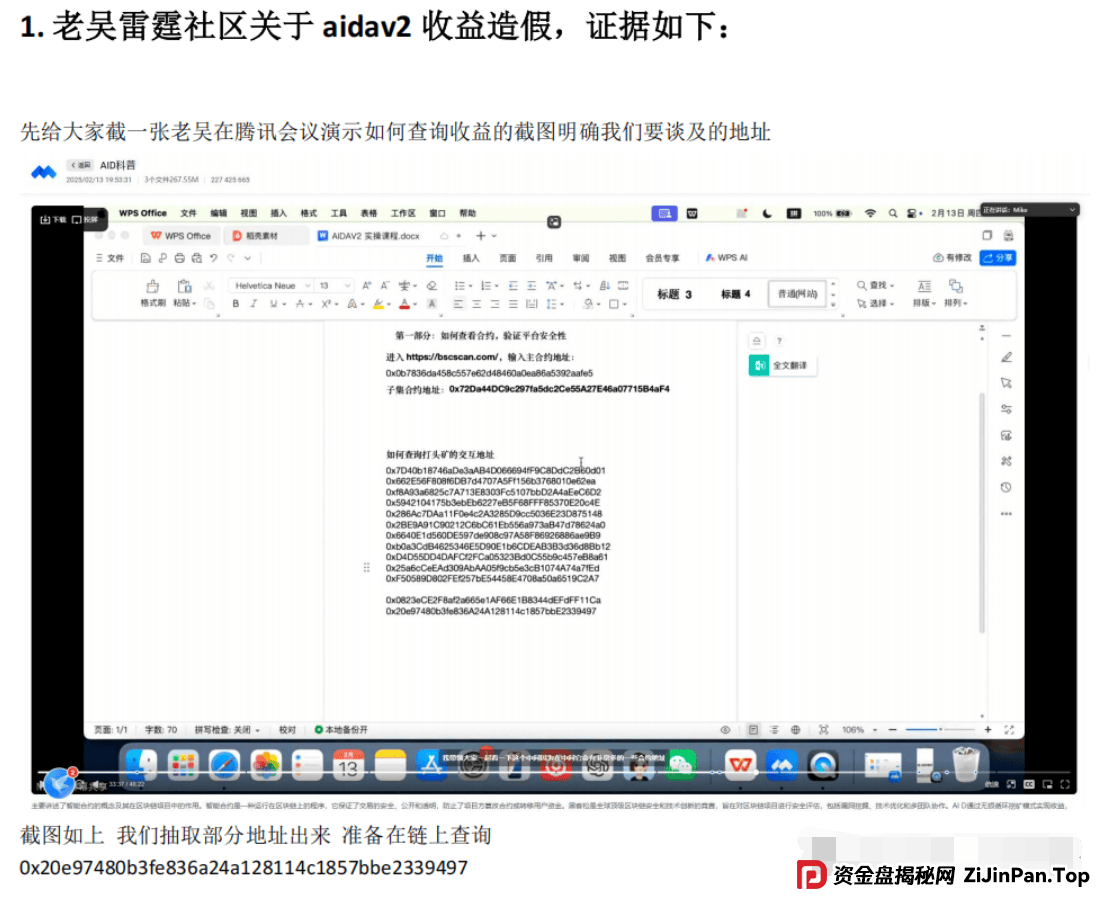1100x897 pixels.
Task: Open the 工具 menu in the menu bar
Action: click(339, 213)
